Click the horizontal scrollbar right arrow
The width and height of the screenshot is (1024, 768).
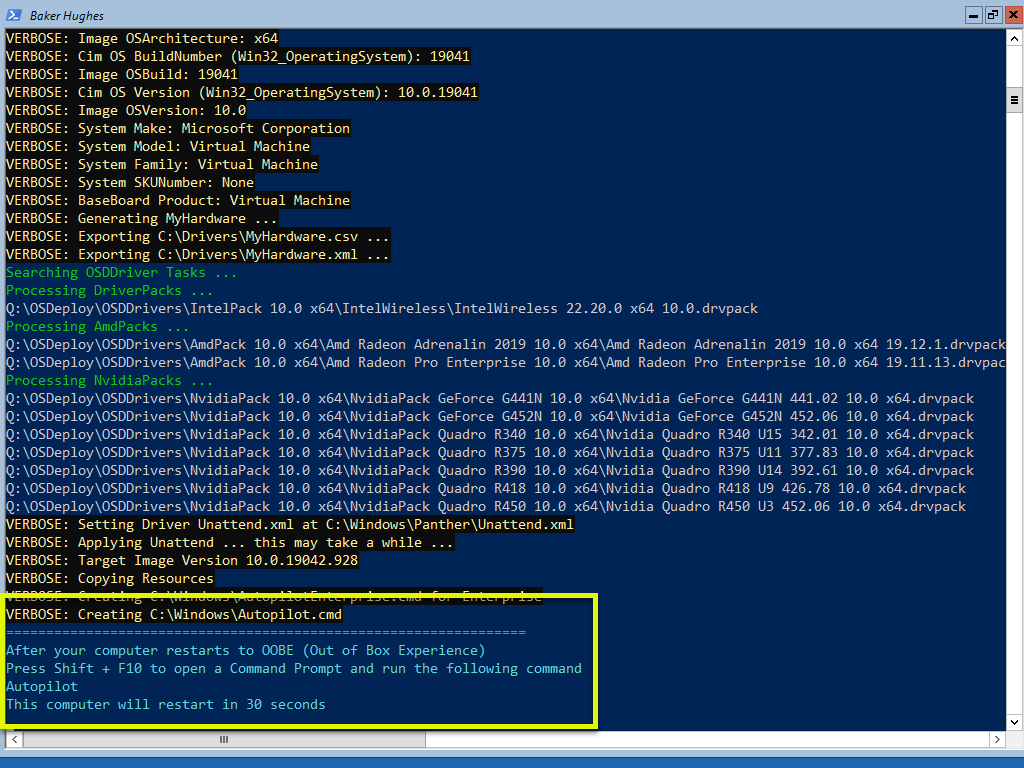[x=997, y=739]
